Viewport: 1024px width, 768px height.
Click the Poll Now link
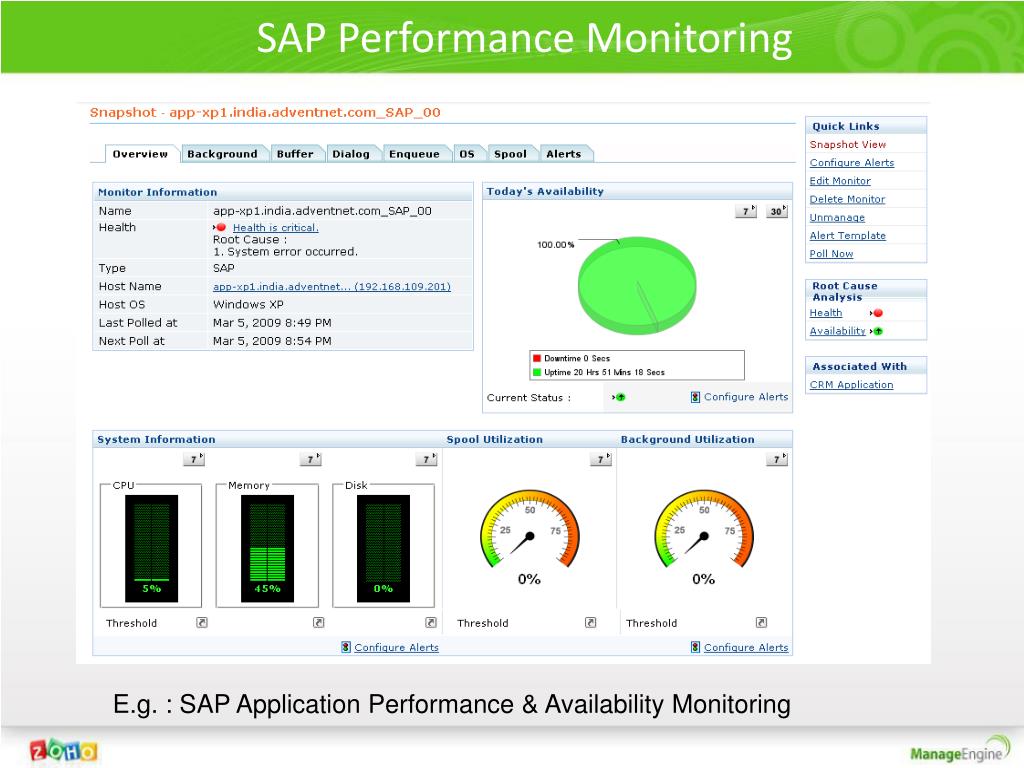coord(831,254)
